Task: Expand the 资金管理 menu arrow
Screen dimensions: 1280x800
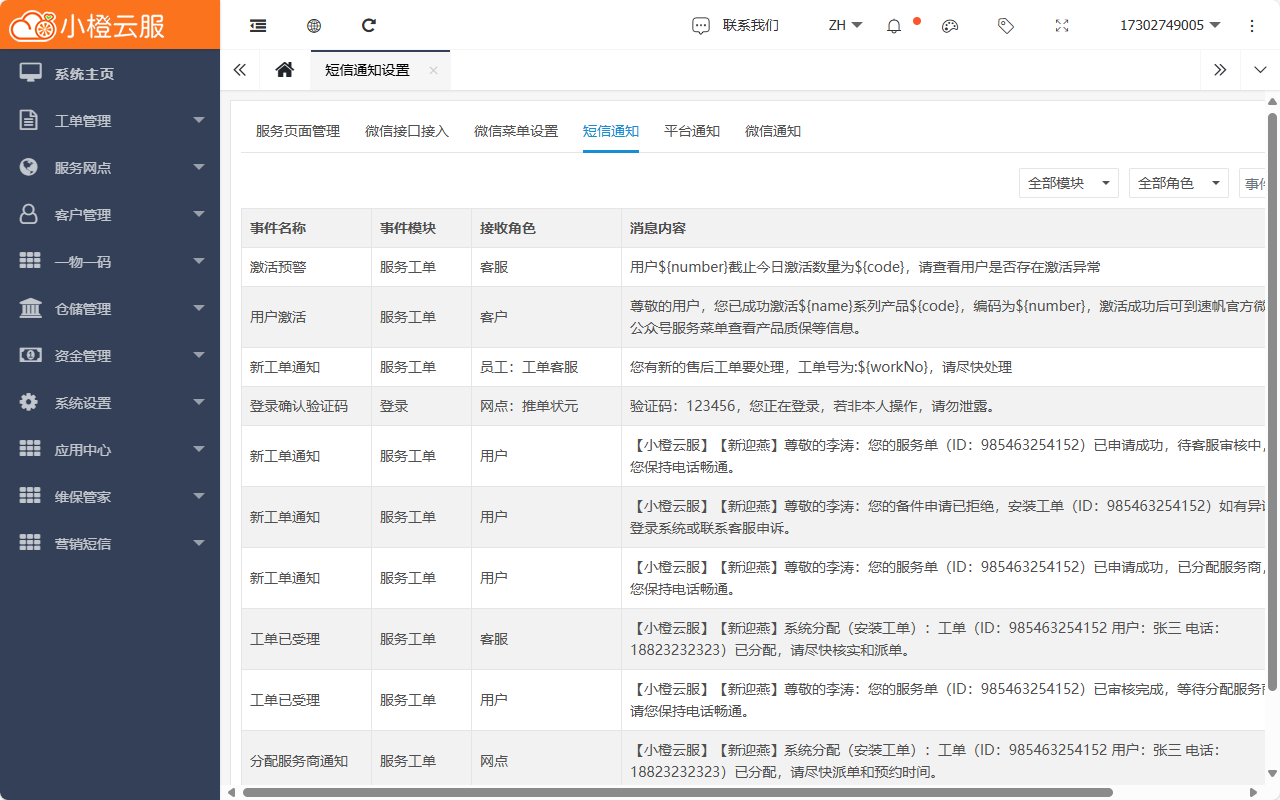Action: tap(199, 355)
